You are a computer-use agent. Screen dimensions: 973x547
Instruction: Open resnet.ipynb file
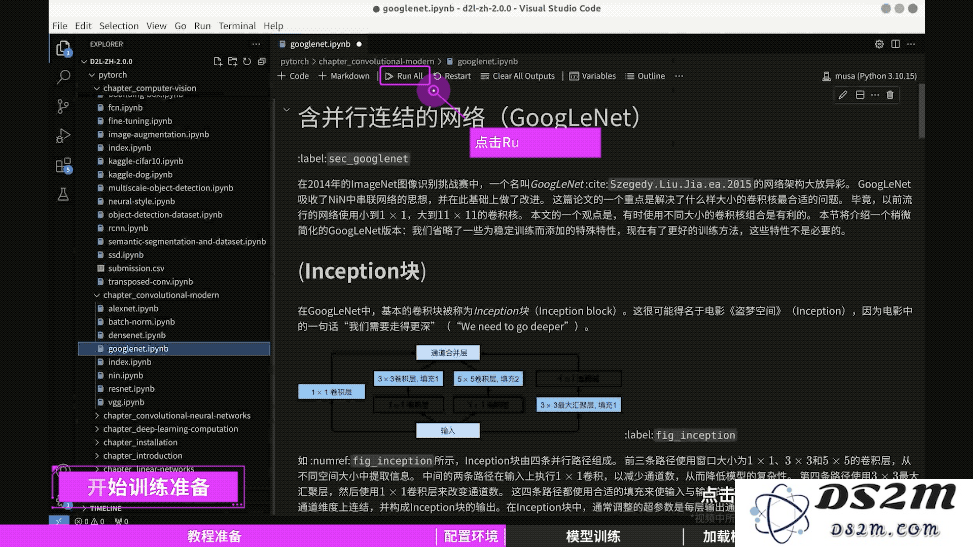tap(132, 389)
